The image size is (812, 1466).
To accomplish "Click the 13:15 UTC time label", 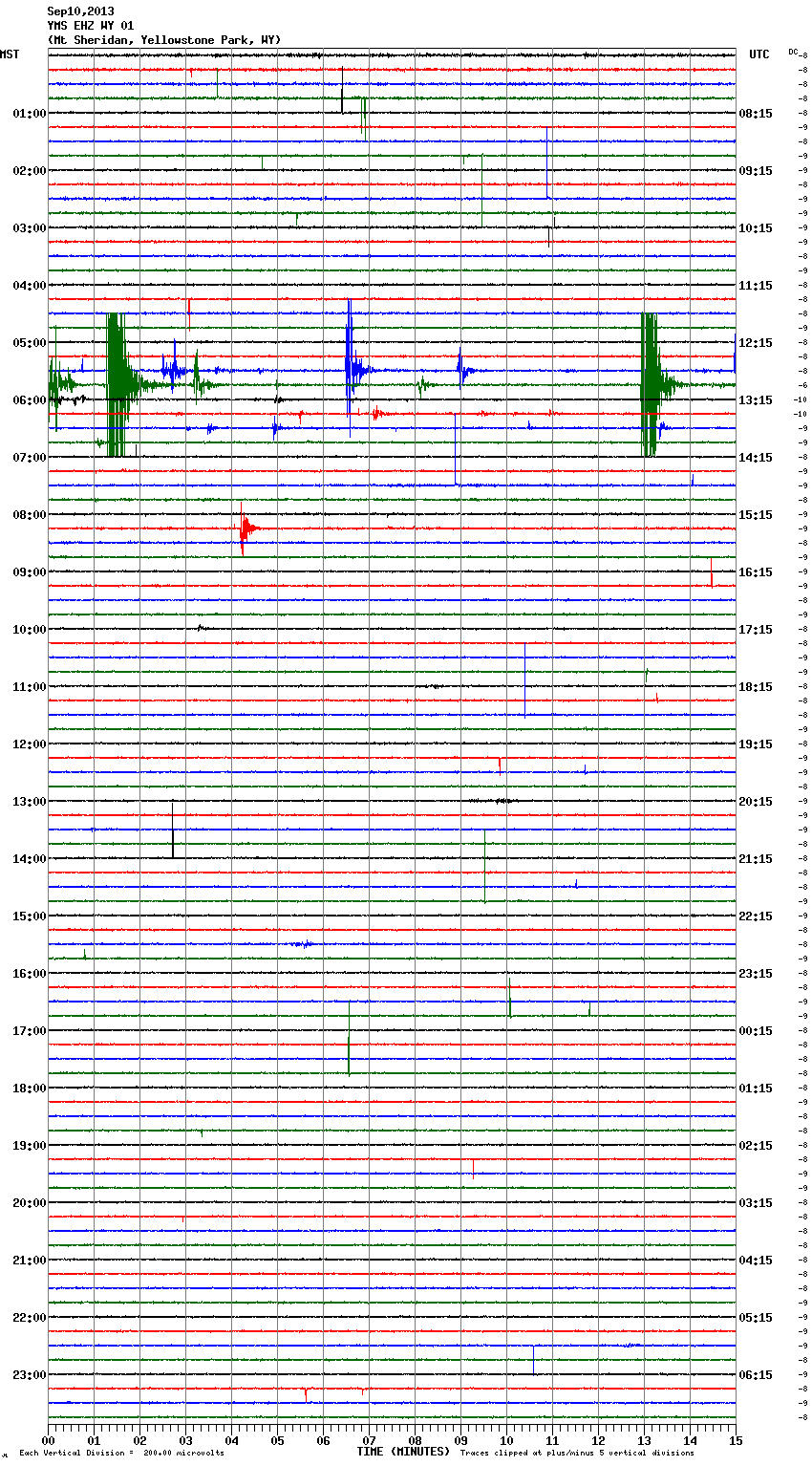I will [x=756, y=400].
